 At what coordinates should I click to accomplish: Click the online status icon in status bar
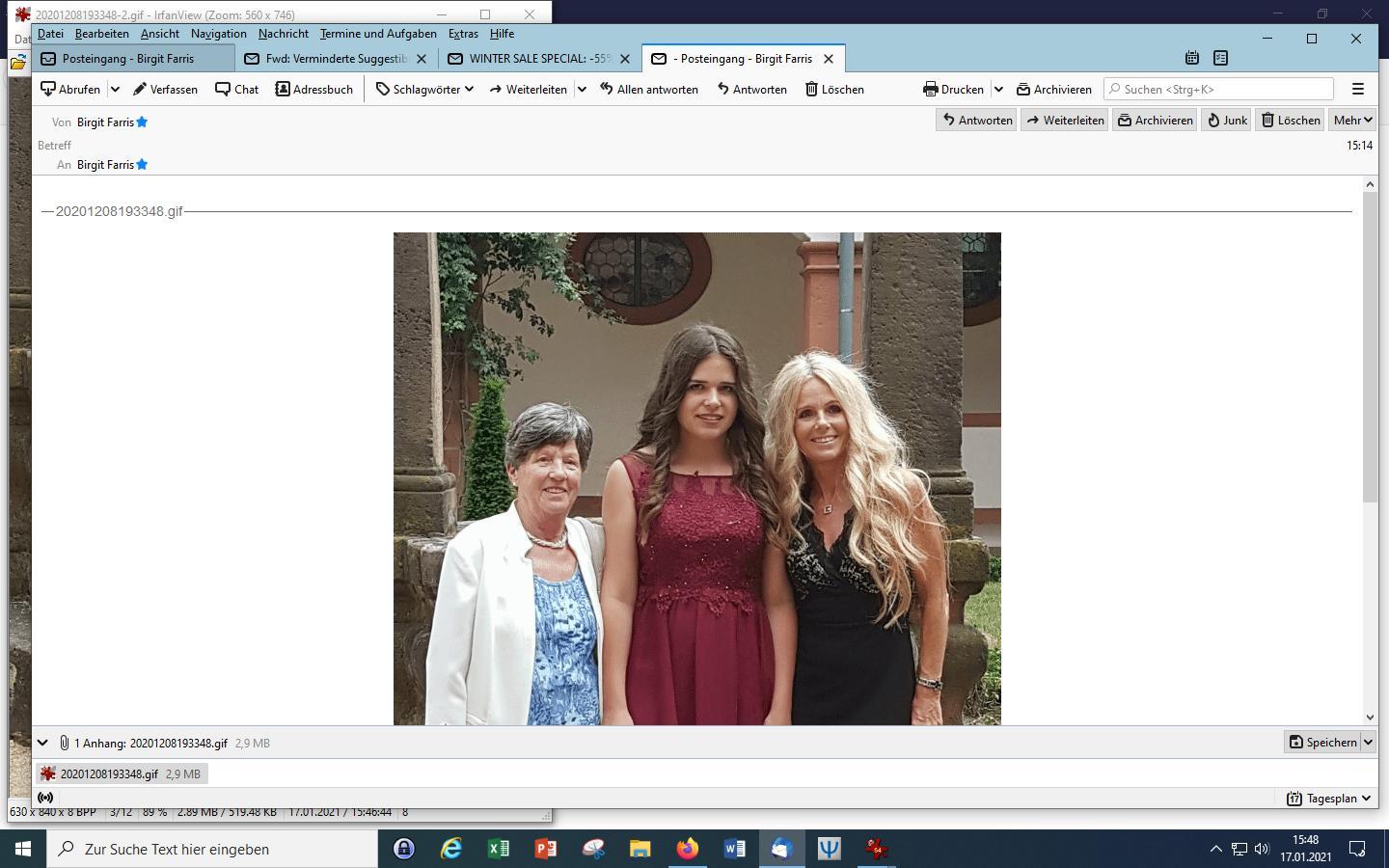[45, 798]
